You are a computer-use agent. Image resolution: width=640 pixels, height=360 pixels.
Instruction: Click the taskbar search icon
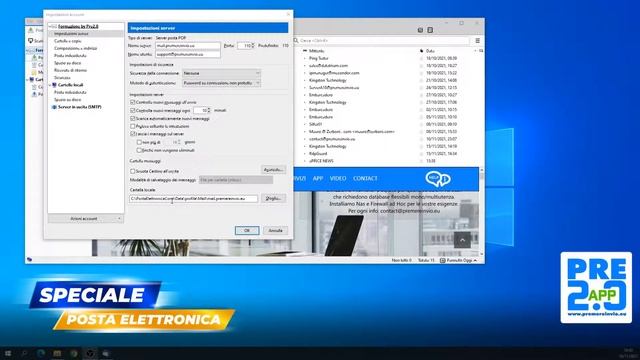24,353
